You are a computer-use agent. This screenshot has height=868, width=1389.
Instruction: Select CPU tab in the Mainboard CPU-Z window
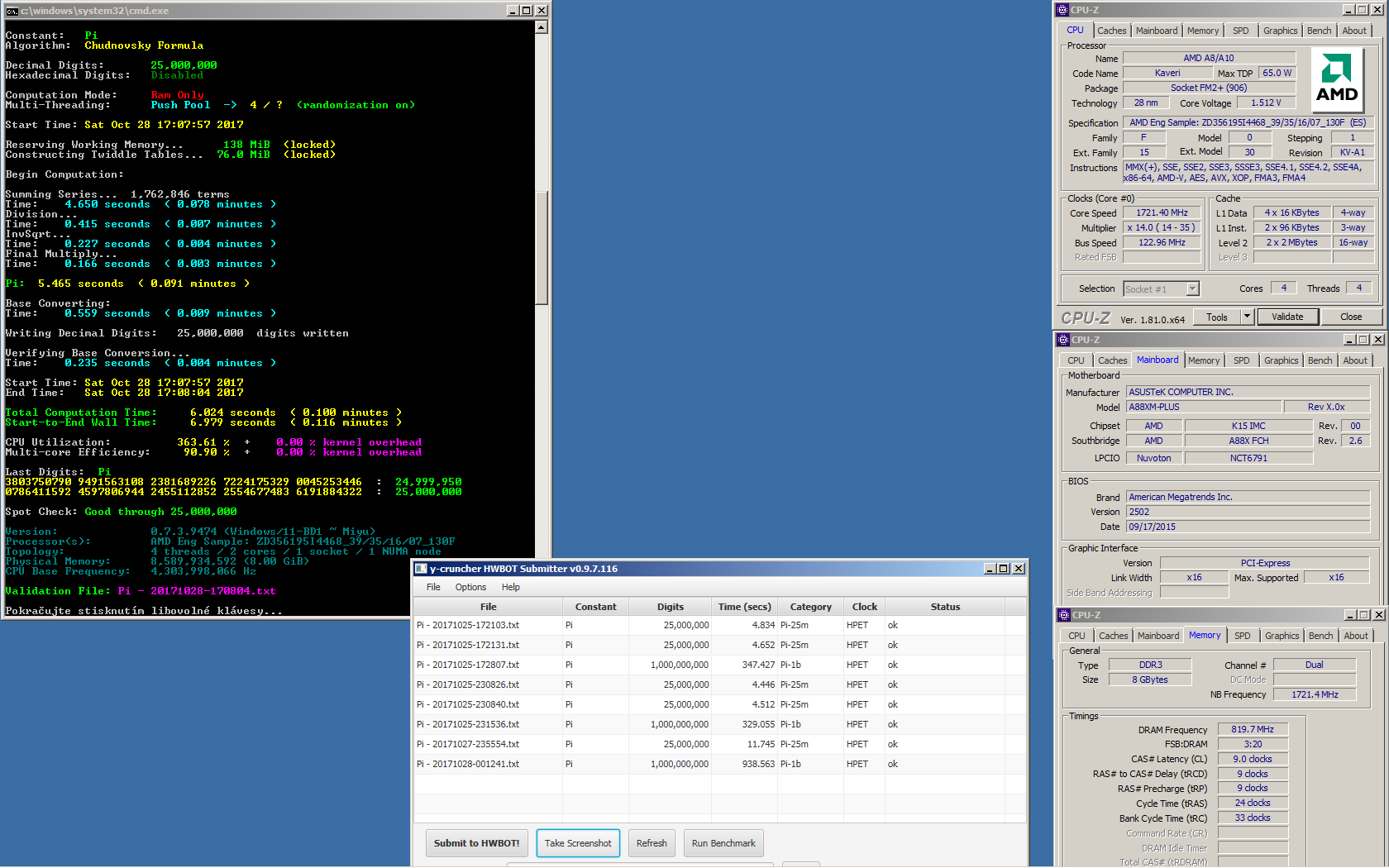1076,360
